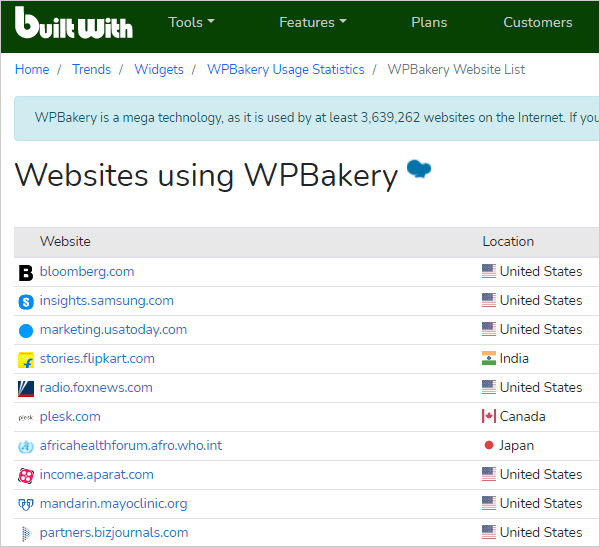Open mandarin.mayoclinic.org link
600x547 pixels.
pyautogui.click(x=113, y=503)
